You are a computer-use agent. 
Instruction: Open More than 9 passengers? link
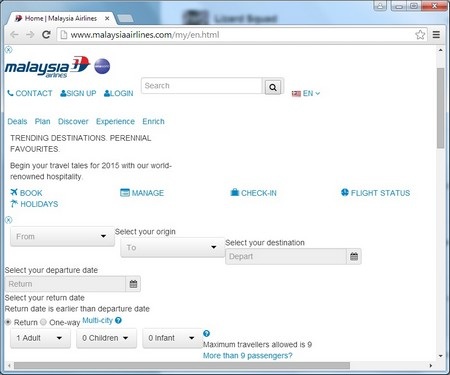click(x=248, y=356)
